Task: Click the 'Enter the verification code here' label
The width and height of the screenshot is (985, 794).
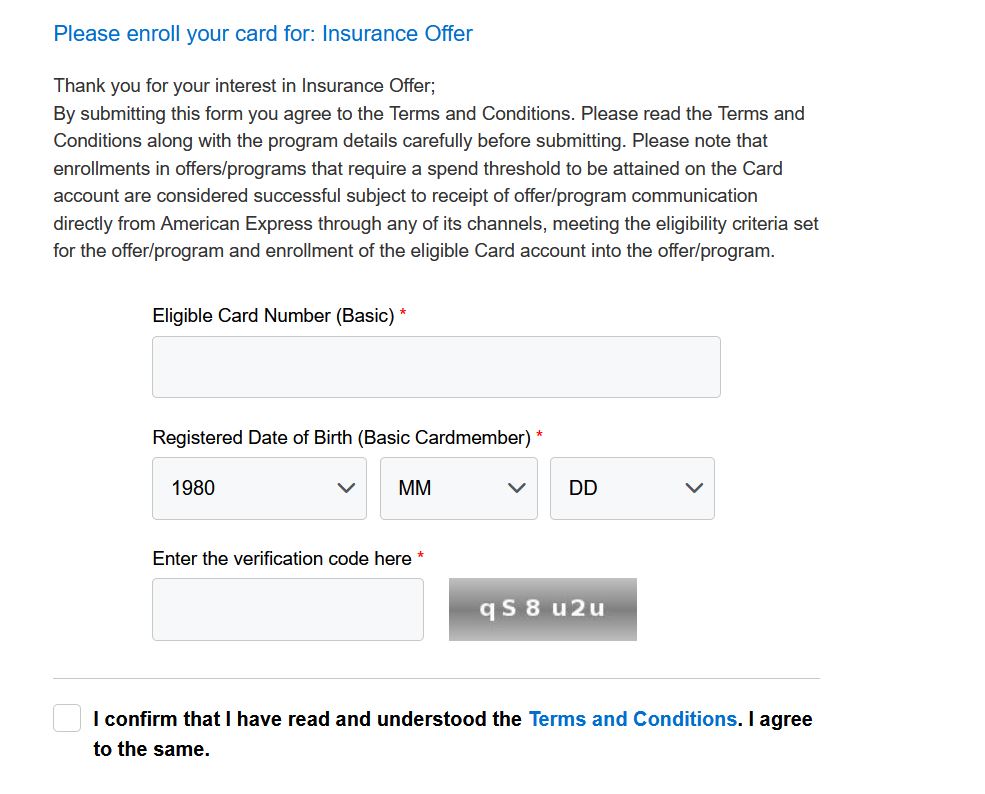Action: pos(282,558)
